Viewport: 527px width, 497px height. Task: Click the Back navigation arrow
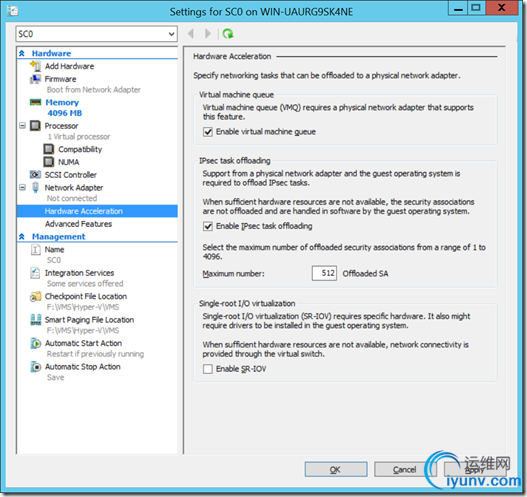click(x=191, y=34)
